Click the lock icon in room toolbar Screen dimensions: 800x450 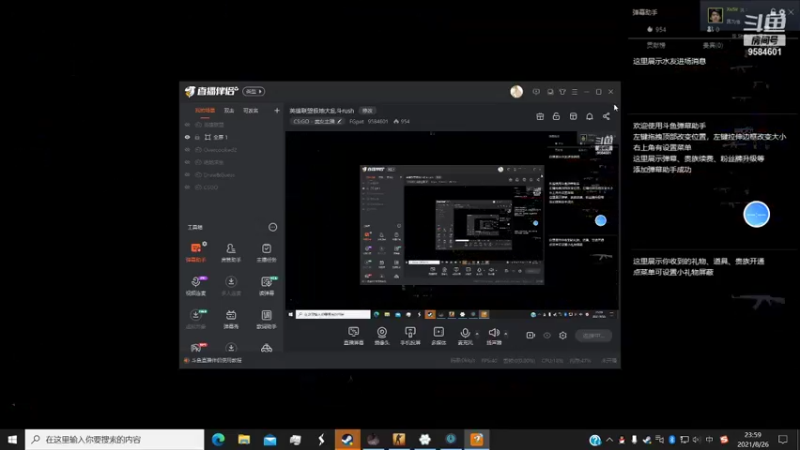[556, 116]
